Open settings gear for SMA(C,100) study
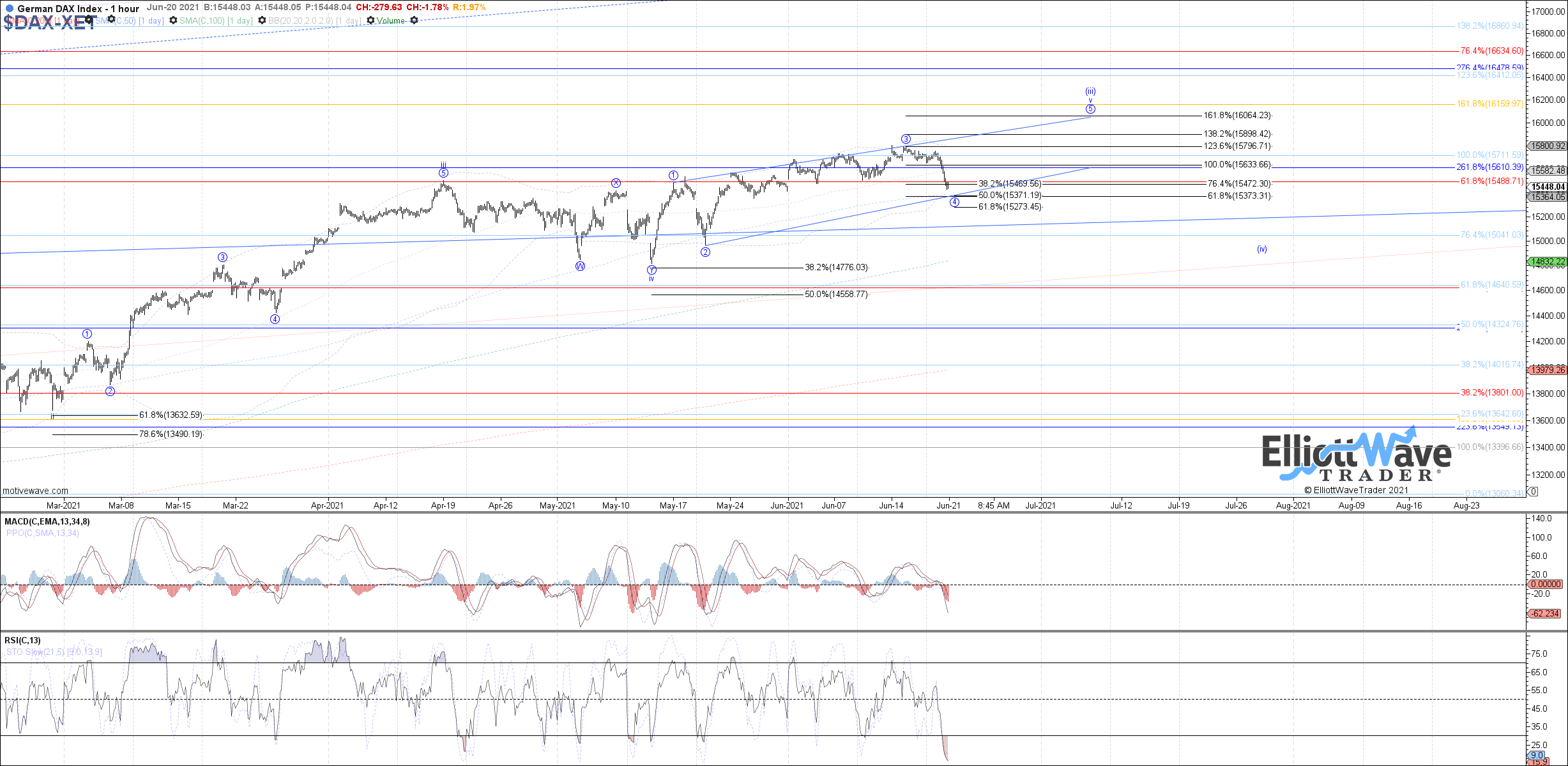Image resolution: width=1568 pixels, height=766 pixels. (x=262, y=20)
